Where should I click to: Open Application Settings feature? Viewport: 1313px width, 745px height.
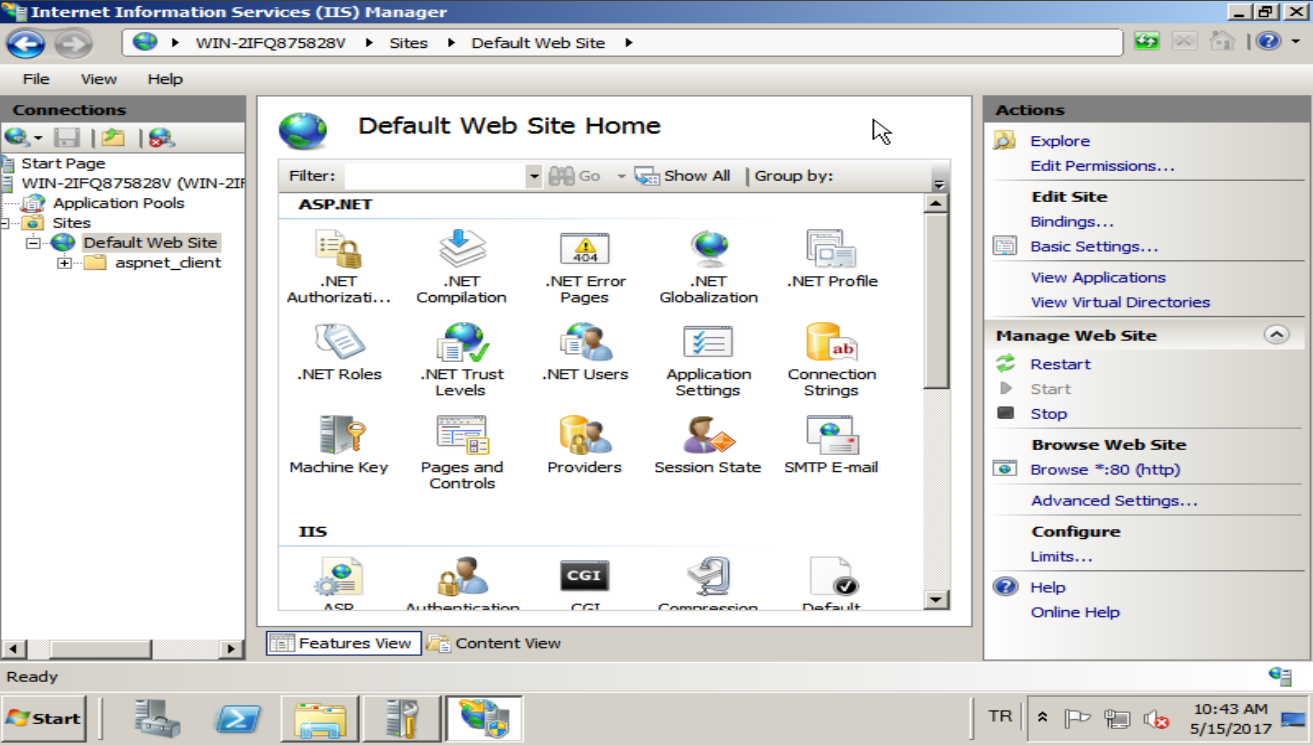point(708,359)
